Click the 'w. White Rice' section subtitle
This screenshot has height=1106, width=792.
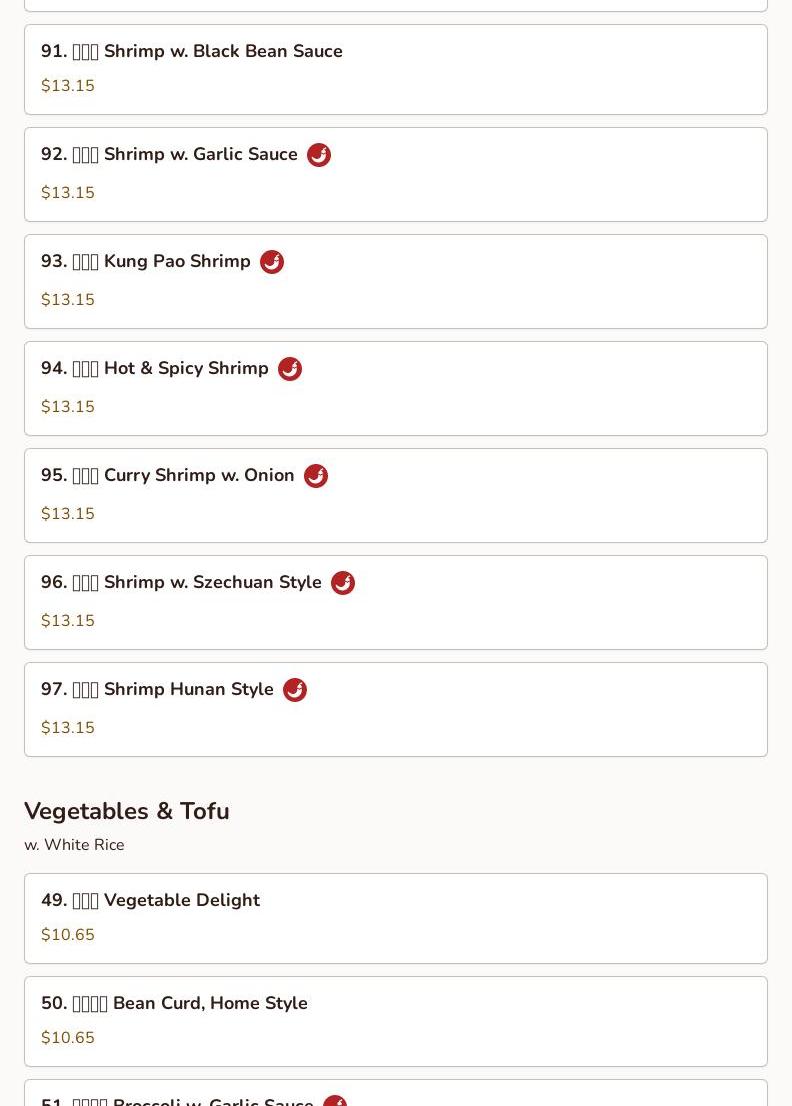74,845
